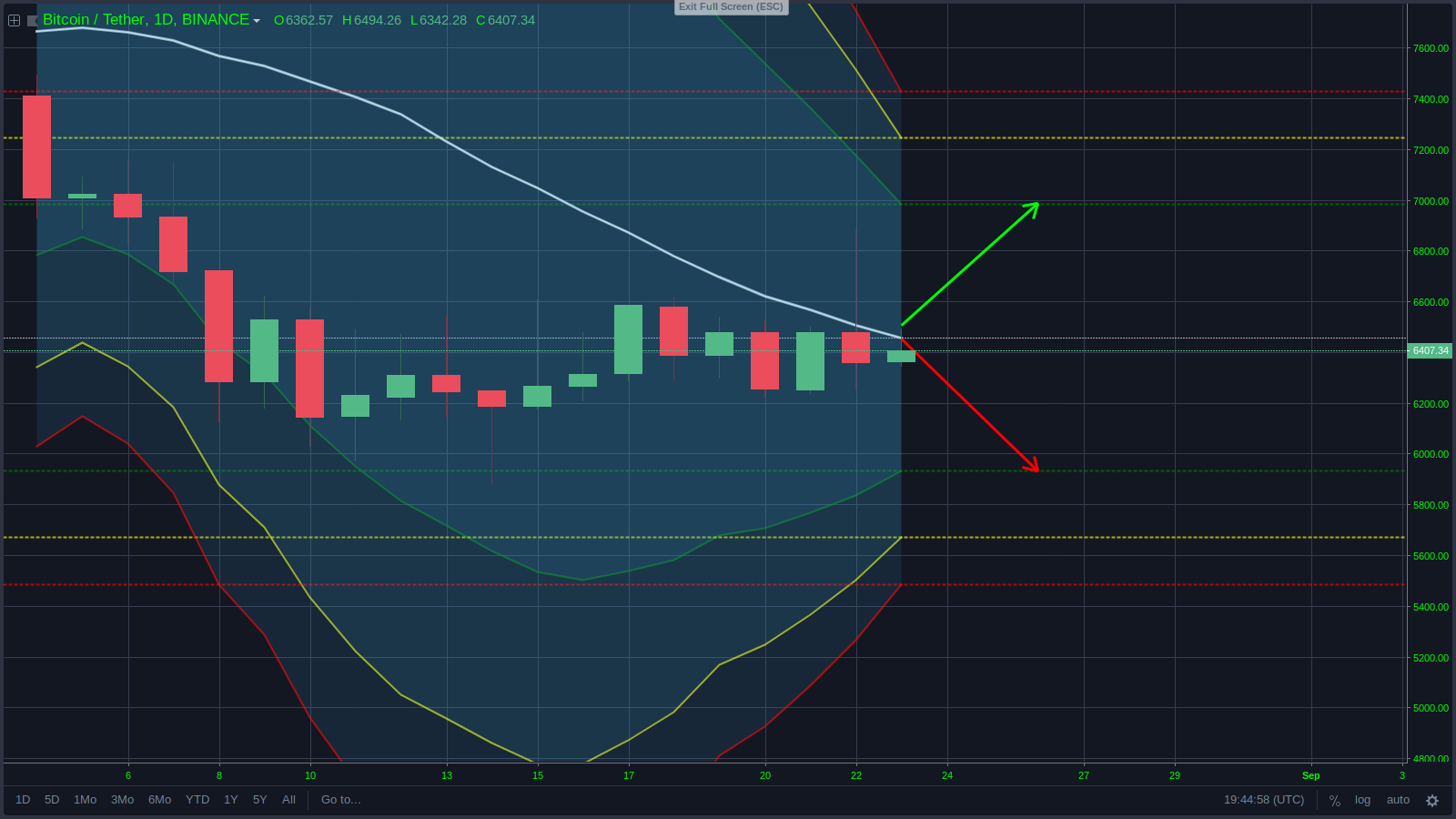
Task: Select the 5Y time range
Action: click(x=260, y=800)
